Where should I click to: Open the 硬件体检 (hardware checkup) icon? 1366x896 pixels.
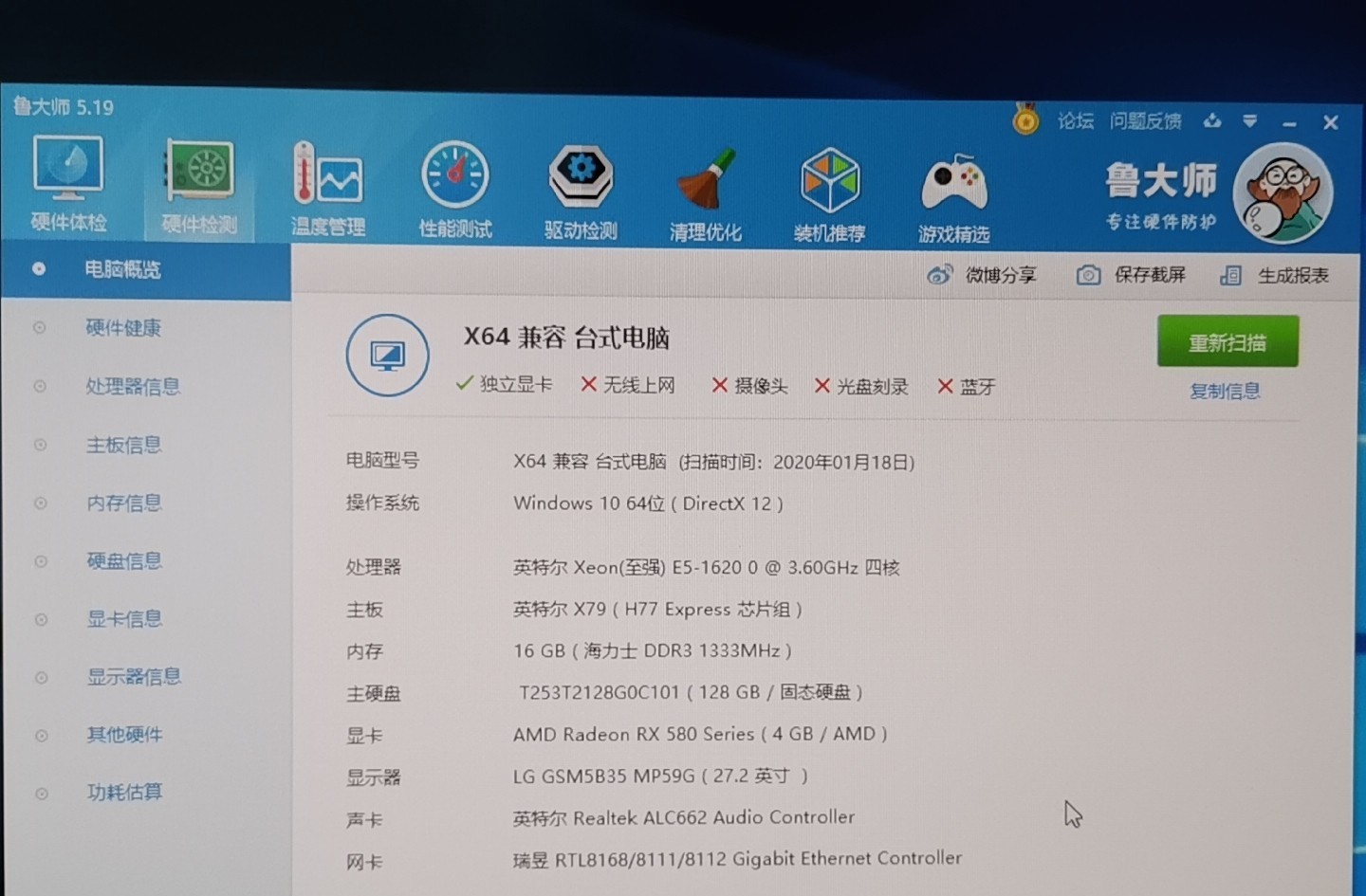67,185
